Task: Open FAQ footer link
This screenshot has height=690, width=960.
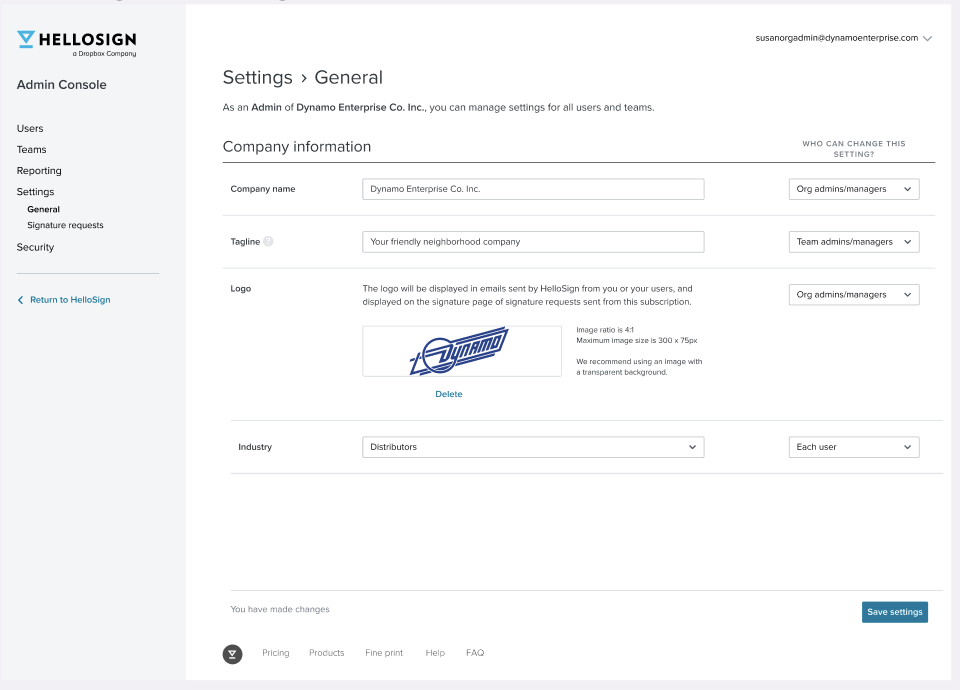Action: coord(475,653)
